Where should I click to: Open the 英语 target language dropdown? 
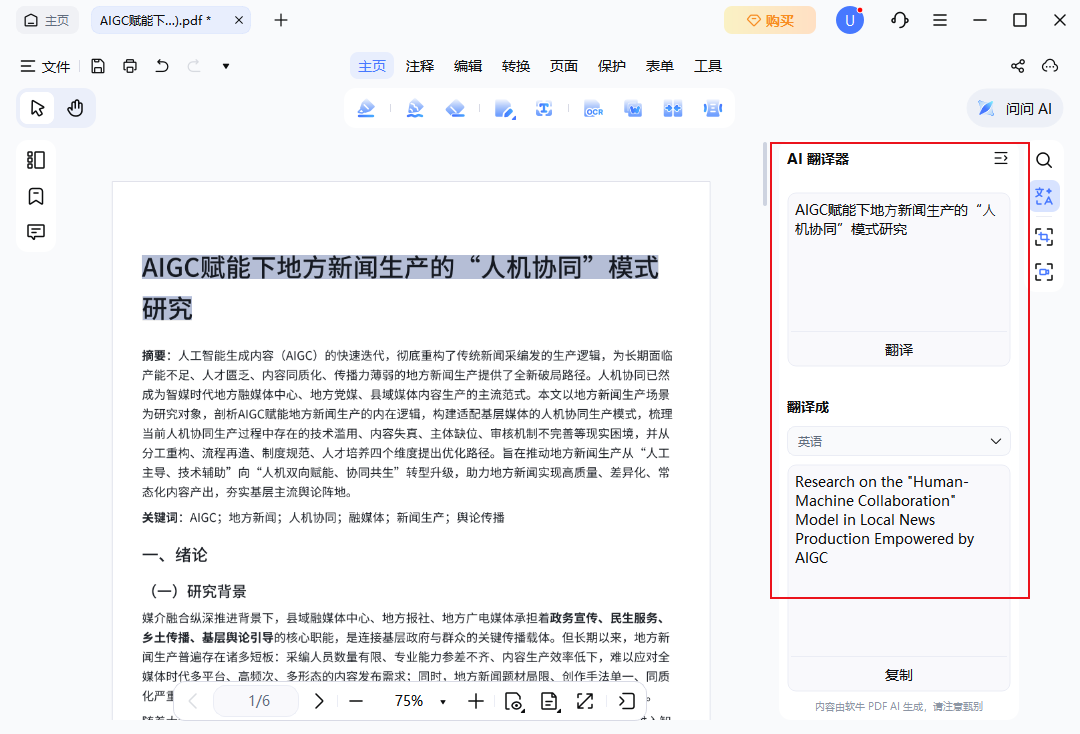coord(898,441)
